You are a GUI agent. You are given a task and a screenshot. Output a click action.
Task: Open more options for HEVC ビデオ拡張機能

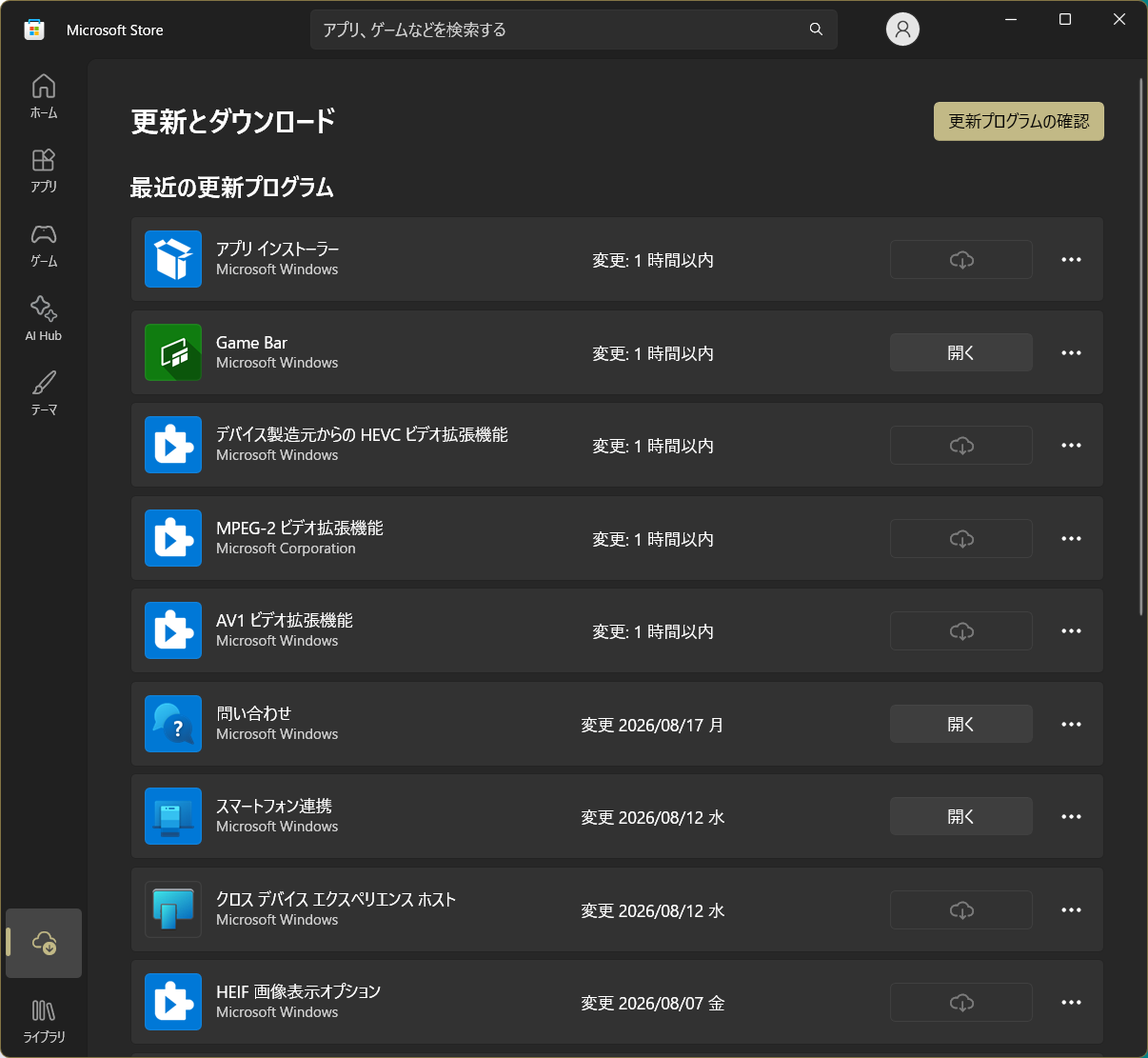tap(1071, 445)
